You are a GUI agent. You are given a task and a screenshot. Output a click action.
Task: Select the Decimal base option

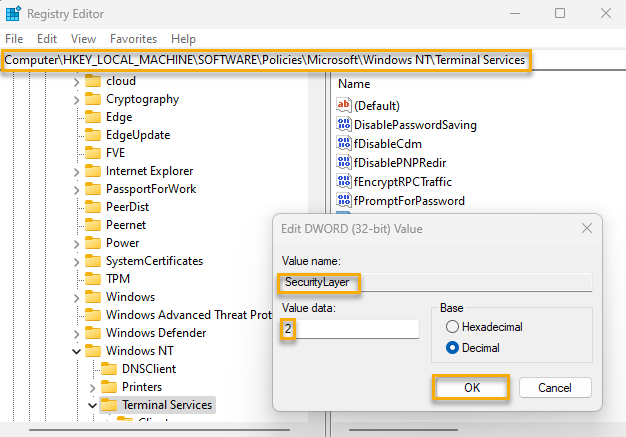coord(453,348)
